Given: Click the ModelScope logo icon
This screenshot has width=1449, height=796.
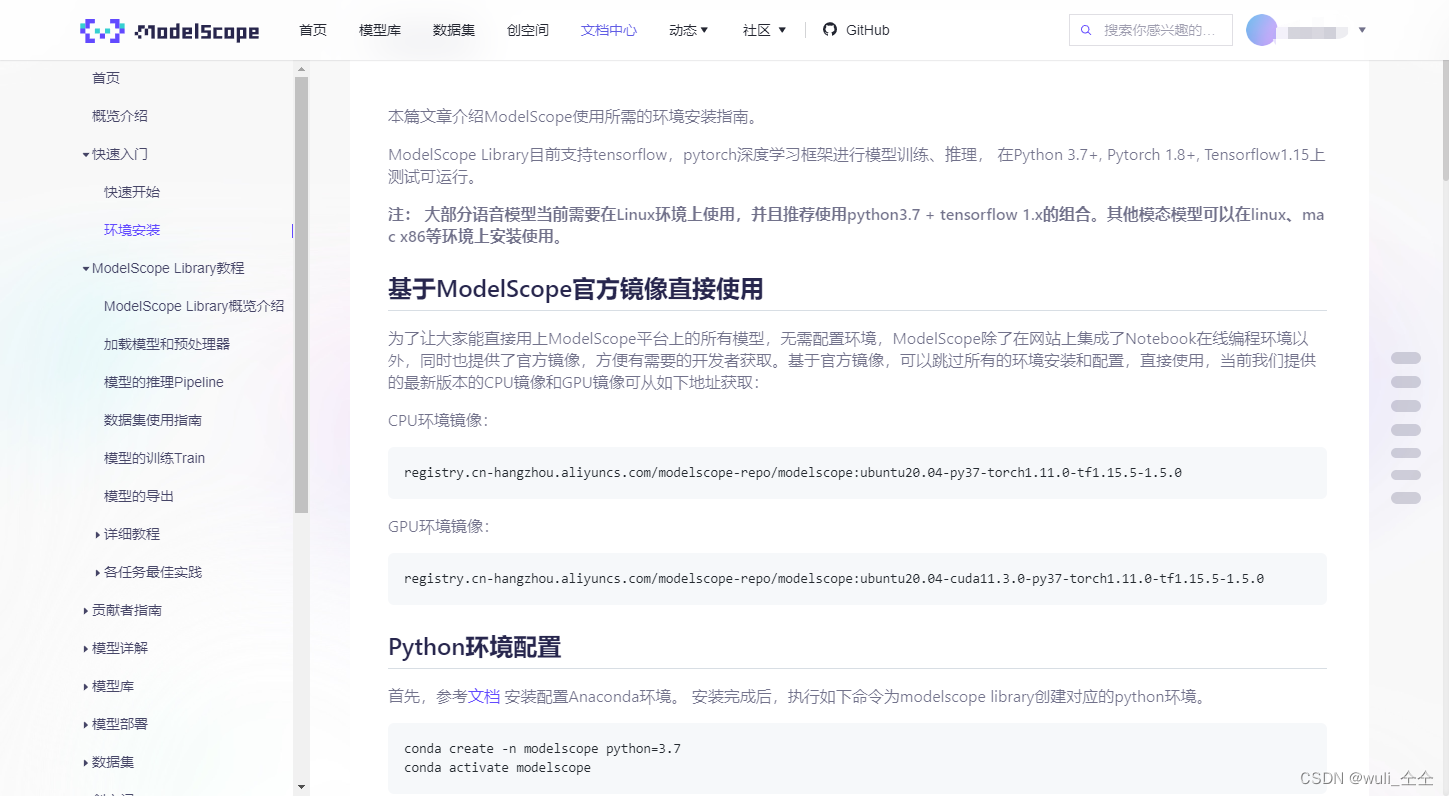Looking at the screenshot, I should click(101, 30).
